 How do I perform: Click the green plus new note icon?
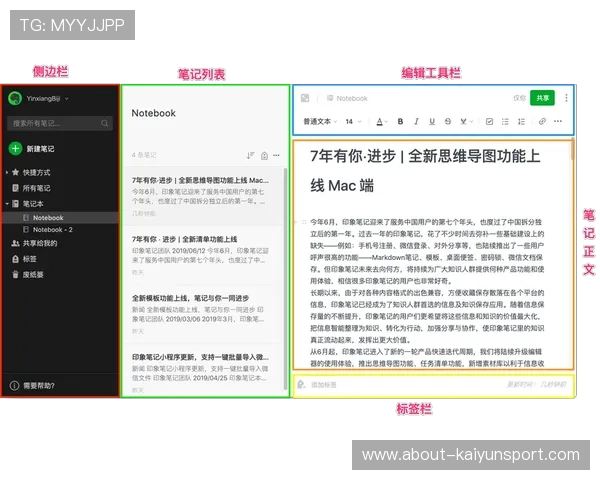[15, 149]
